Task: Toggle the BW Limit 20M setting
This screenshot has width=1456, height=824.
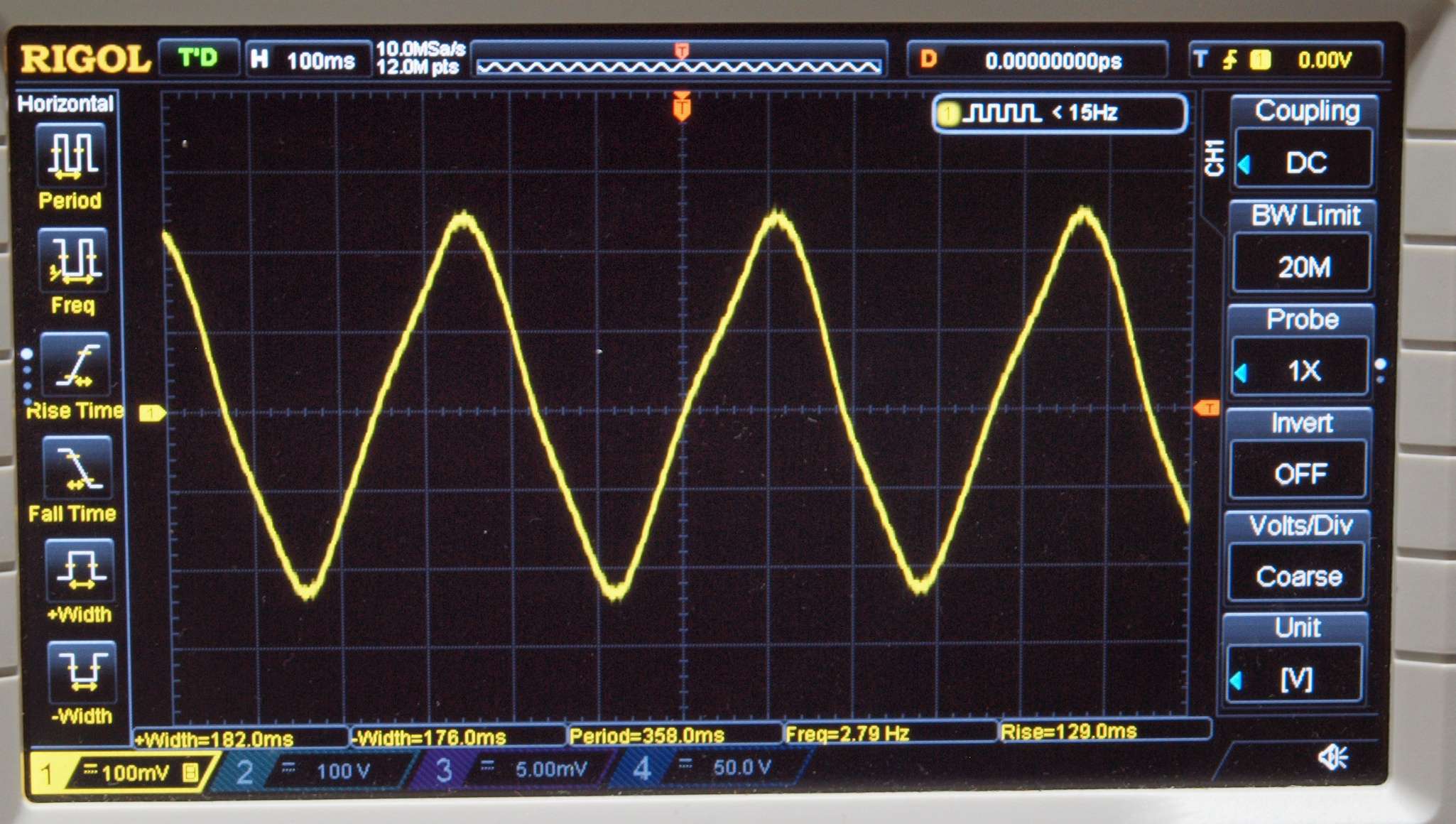Action: 1303,265
